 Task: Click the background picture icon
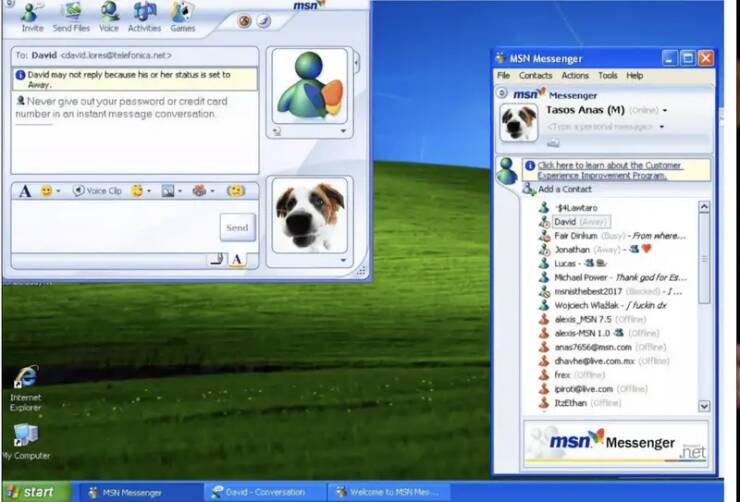click(x=168, y=191)
